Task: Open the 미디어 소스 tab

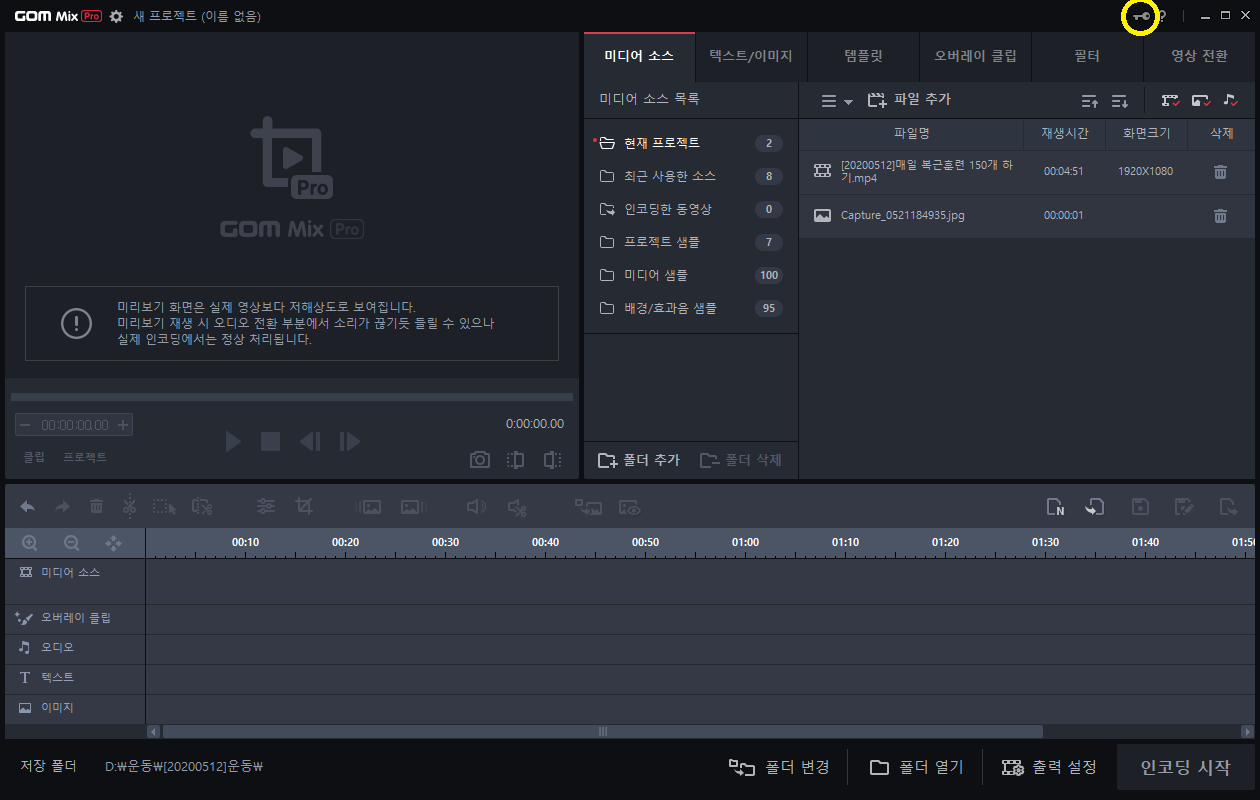Action: click(639, 56)
